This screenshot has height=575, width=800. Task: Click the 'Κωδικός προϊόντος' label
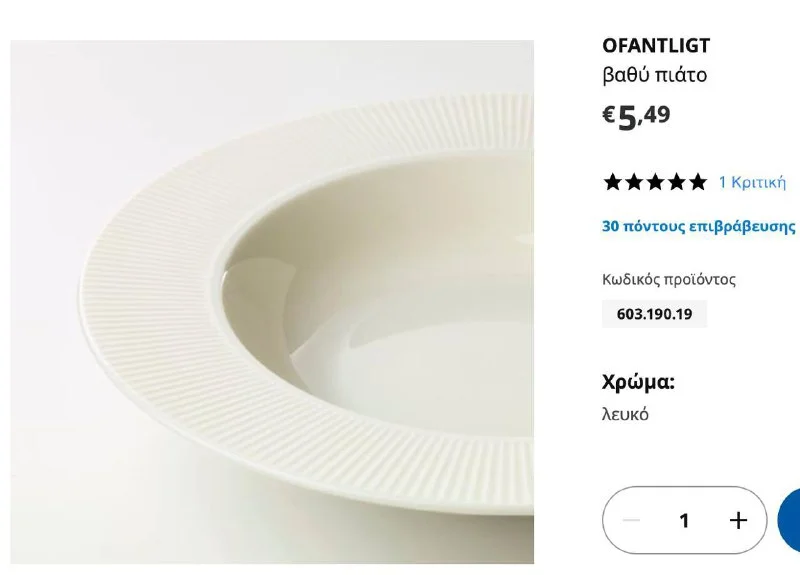click(x=669, y=280)
